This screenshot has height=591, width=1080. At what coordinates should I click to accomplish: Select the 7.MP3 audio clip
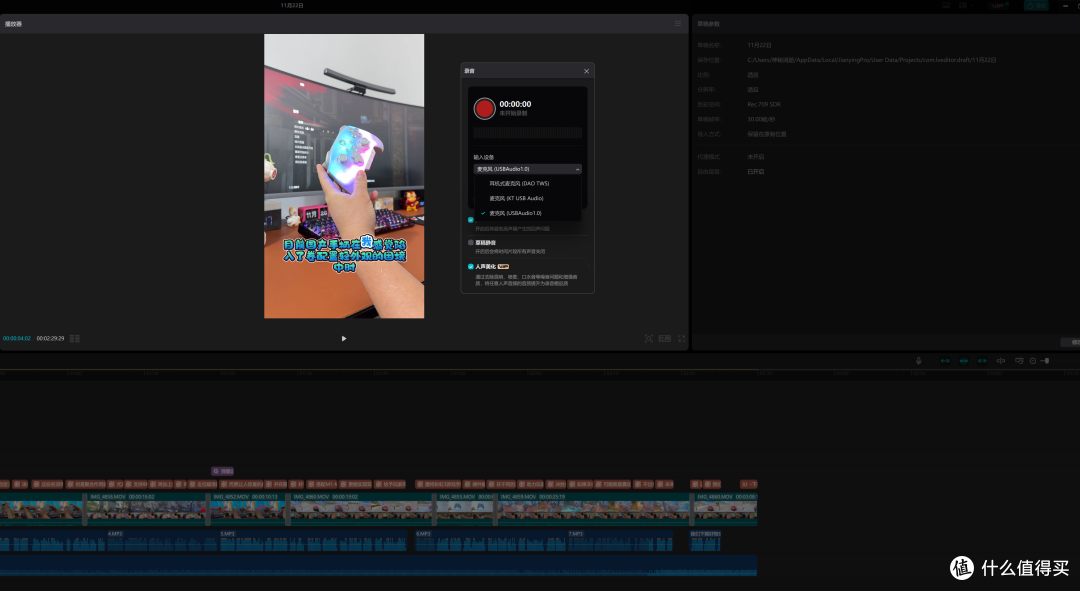(620, 540)
